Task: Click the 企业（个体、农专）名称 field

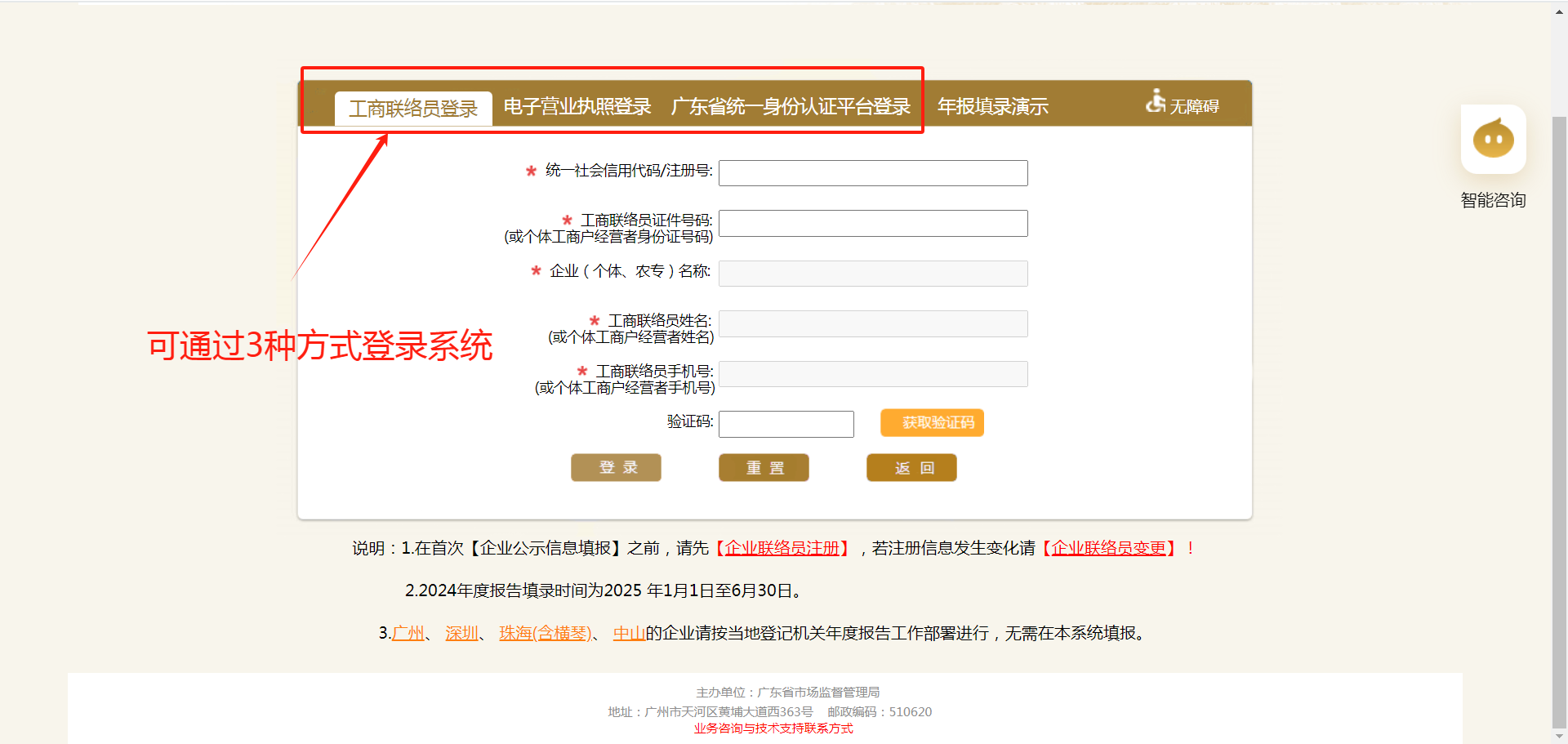Action: [872, 274]
